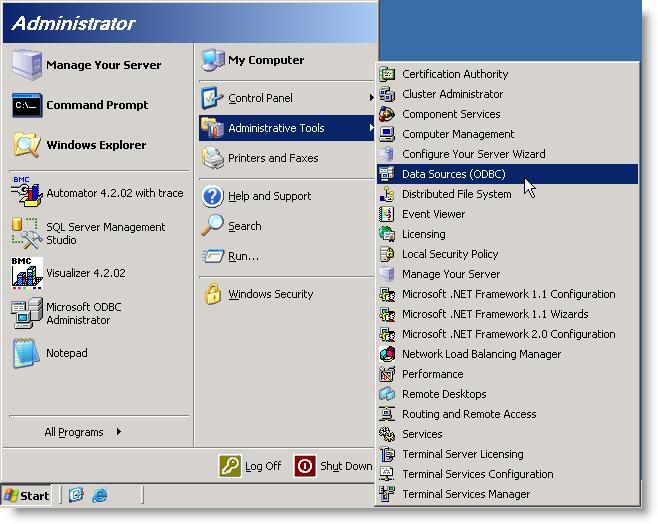
Task: Click Terminal Services Configuration text
Action: coord(478,474)
